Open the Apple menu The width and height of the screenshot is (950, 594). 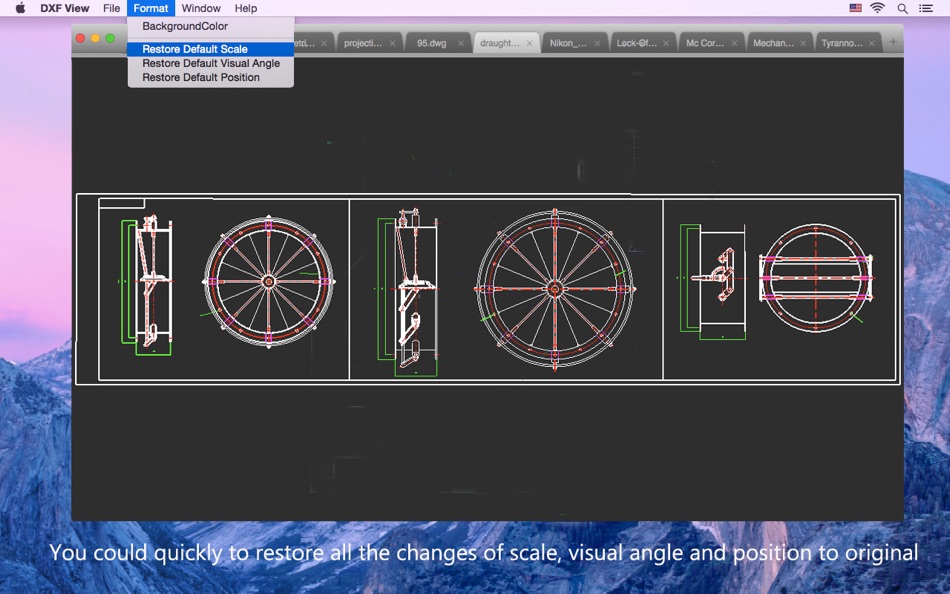point(20,8)
